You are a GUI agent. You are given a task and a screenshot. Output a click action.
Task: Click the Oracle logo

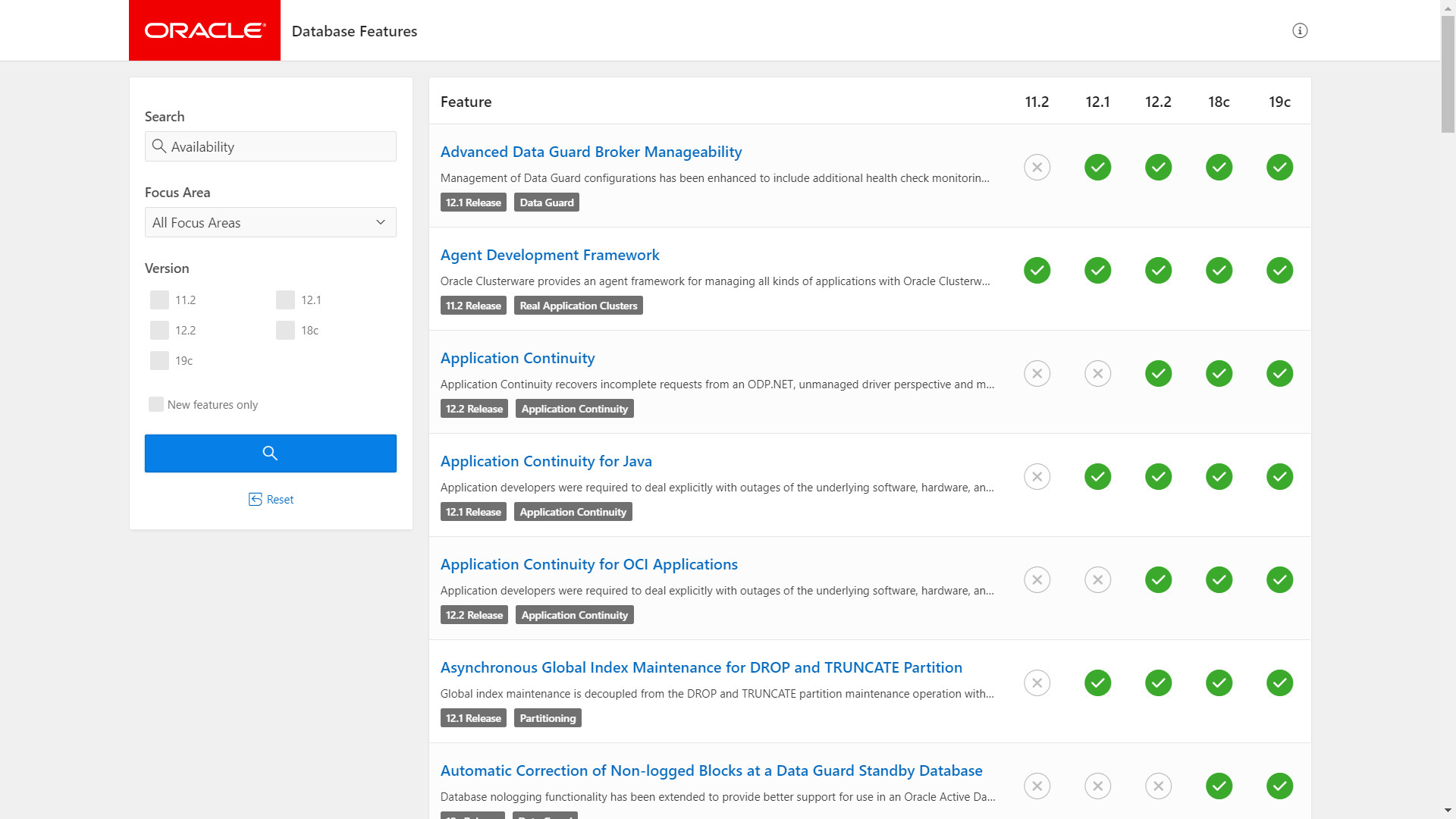[x=205, y=30]
